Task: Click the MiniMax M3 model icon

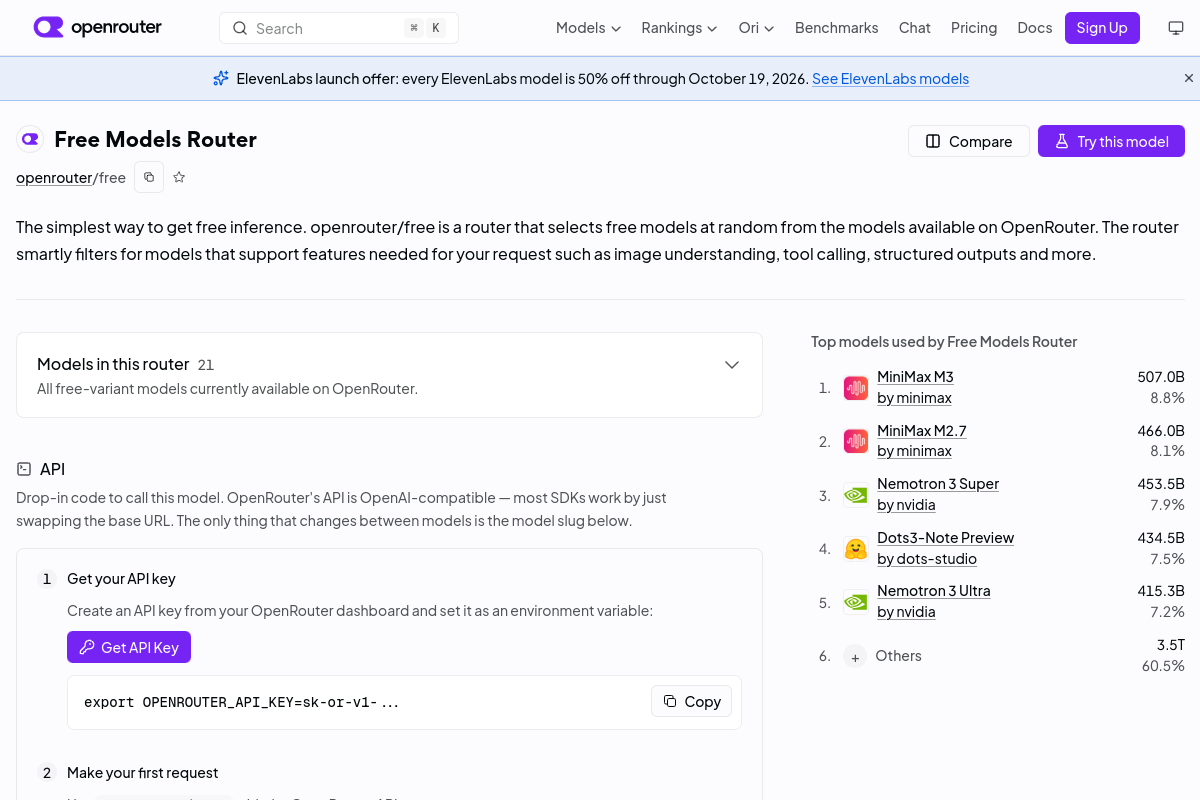Action: 856,388
